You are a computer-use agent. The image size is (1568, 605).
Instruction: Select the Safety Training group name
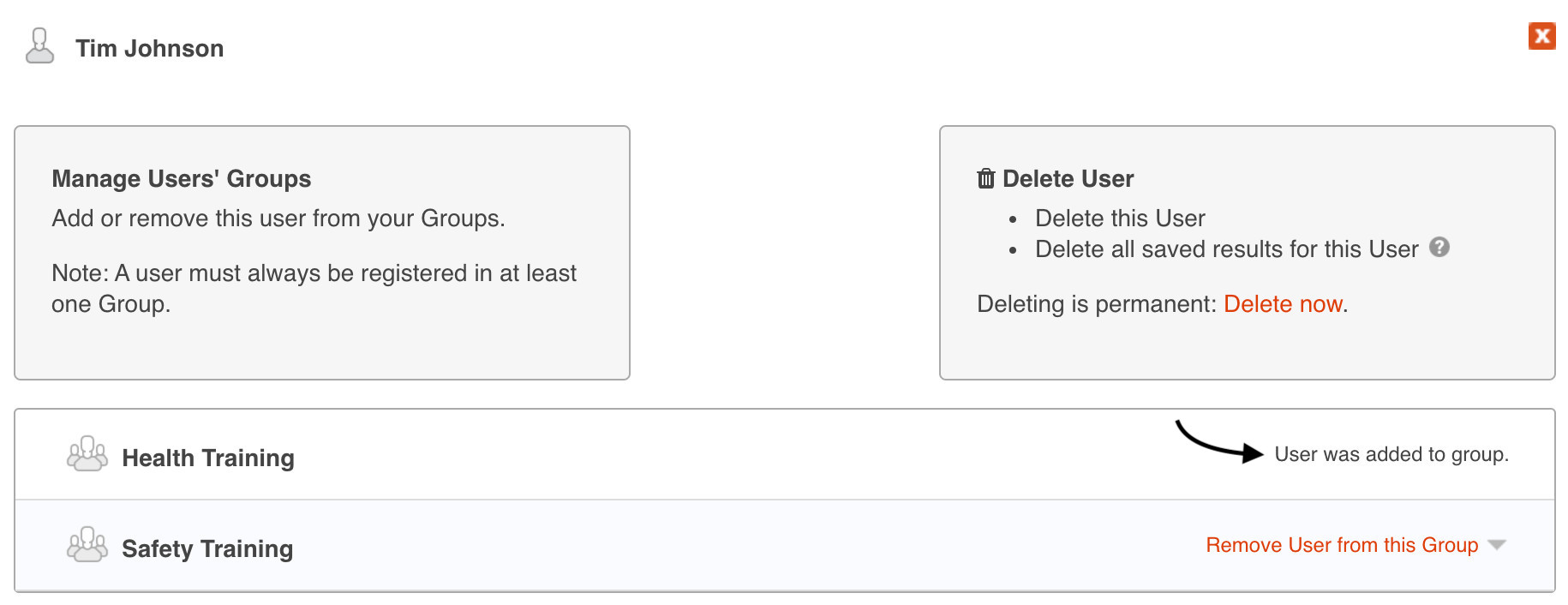207,549
